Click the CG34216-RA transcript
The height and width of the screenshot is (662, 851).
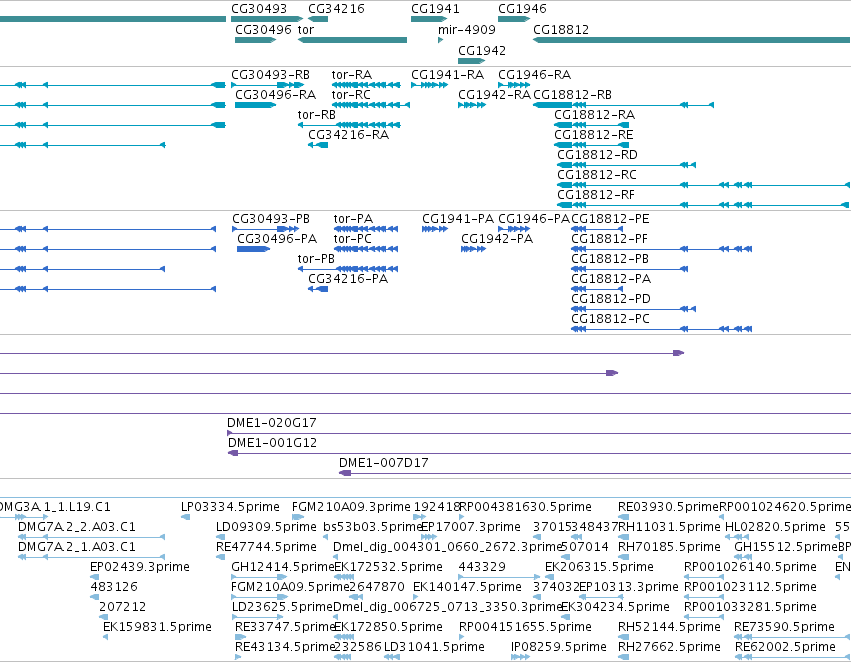(x=318, y=145)
